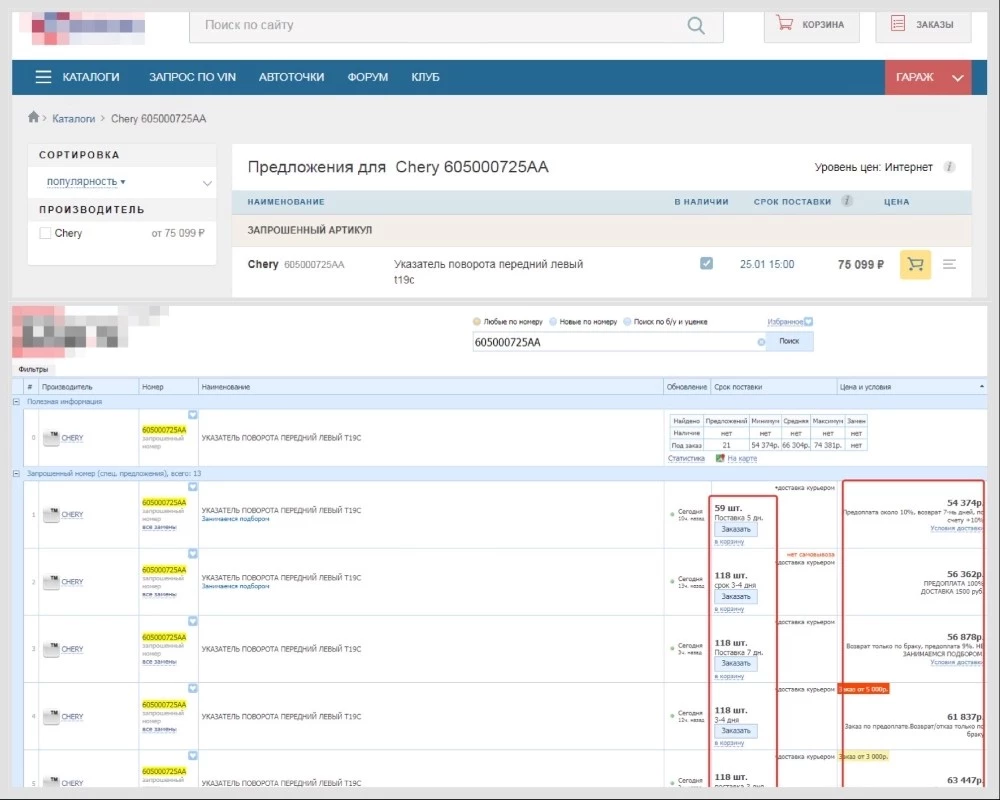Select Поиск по б/у и уценке option
Screen dimensions: 1000x800
(626, 322)
